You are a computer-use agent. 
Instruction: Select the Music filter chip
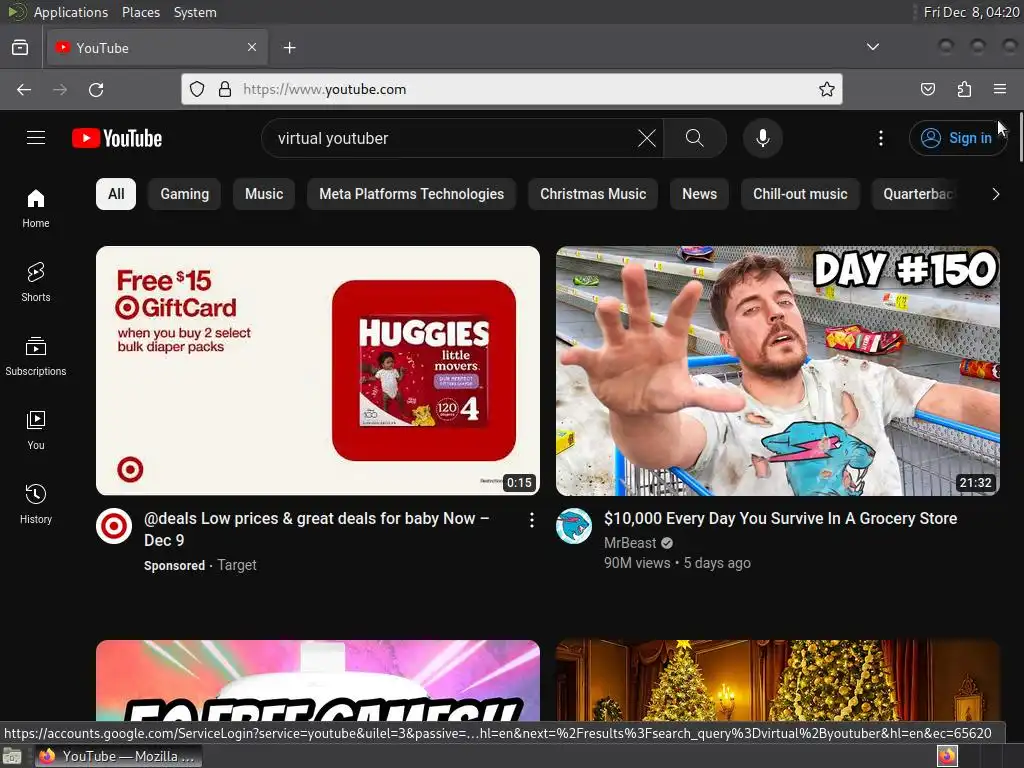(264, 194)
